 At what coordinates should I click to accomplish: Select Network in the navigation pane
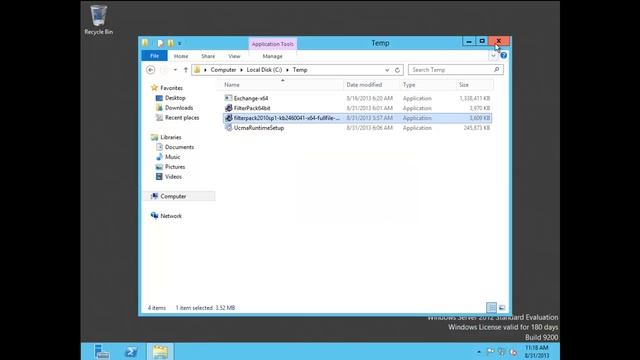coord(171,216)
